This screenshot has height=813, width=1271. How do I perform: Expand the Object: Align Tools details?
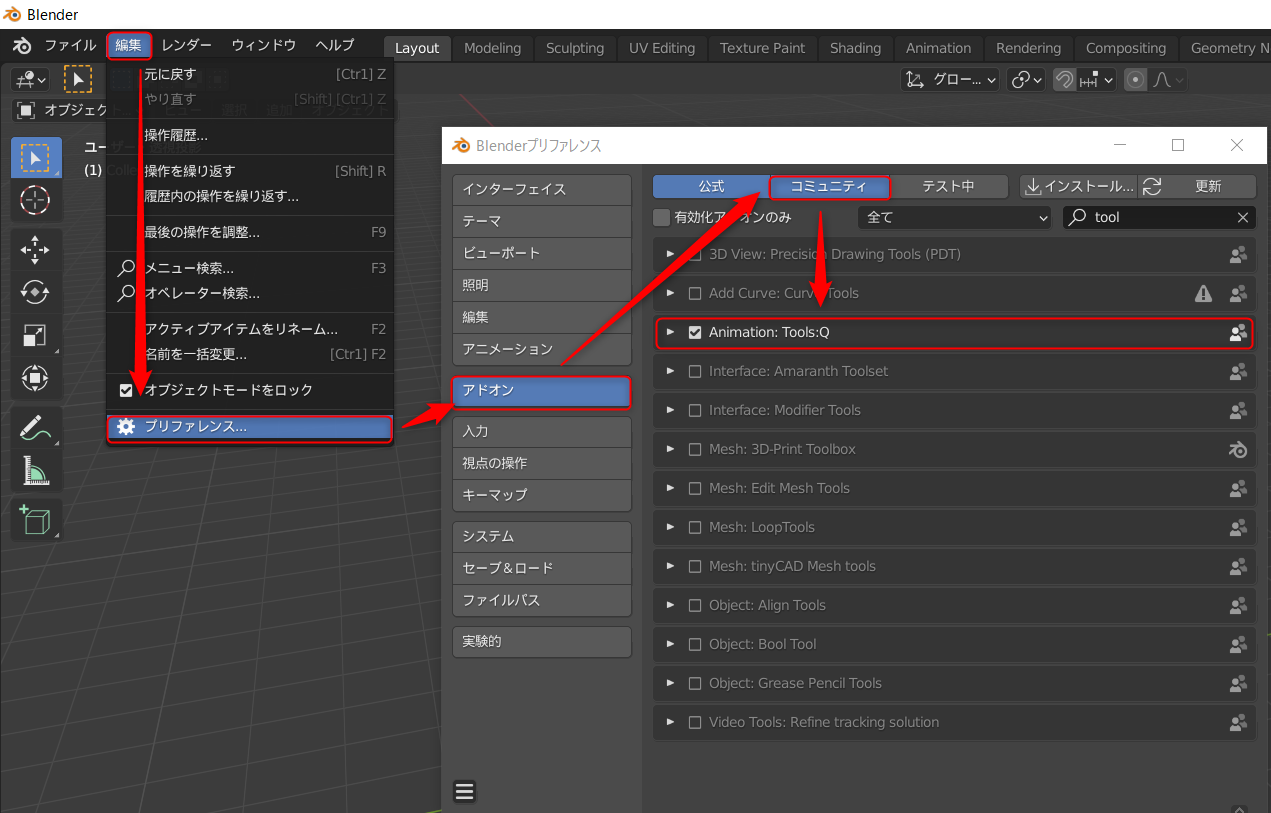pyautogui.click(x=671, y=605)
